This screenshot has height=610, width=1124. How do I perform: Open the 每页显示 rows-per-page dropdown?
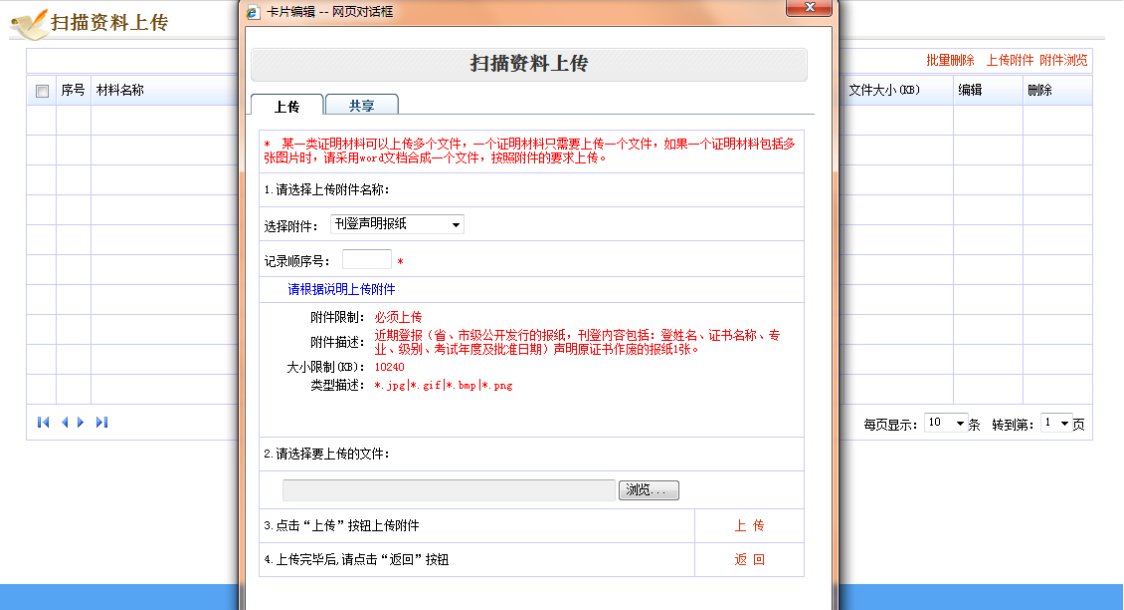[946, 423]
